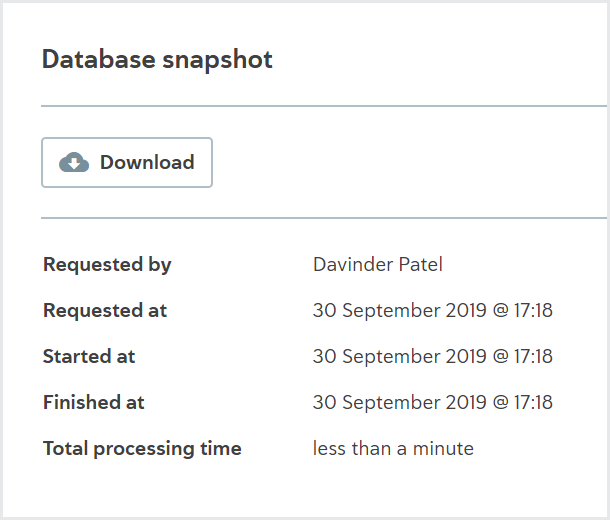Click '2019' in the Started at row
Screen dimensions: 610x520
pos(466,356)
